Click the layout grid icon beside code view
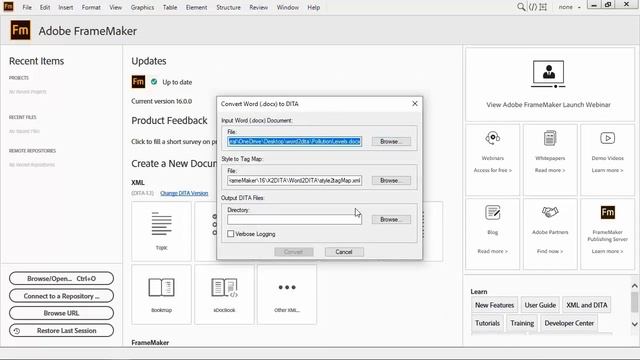The height and width of the screenshot is (360, 640). point(543,7)
